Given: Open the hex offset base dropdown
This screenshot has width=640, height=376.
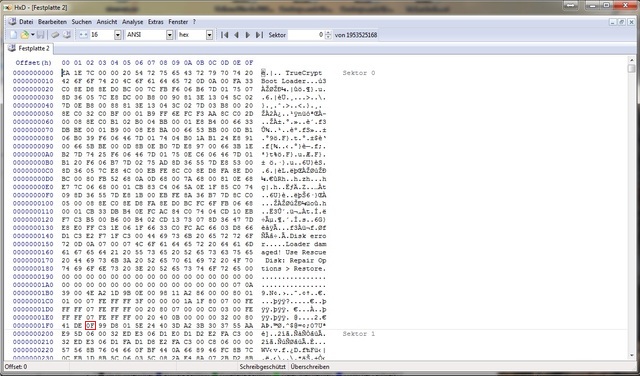Looking at the screenshot, I should coord(209,35).
